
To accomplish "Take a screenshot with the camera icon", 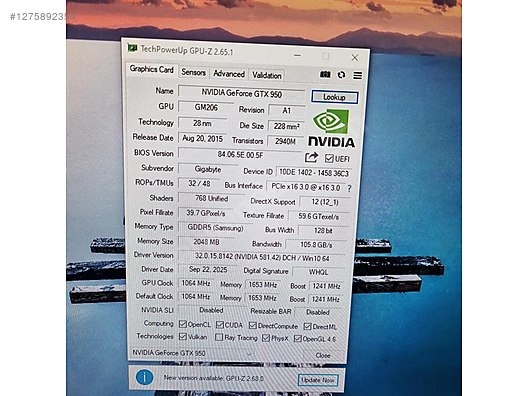I will (x=325, y=74).
